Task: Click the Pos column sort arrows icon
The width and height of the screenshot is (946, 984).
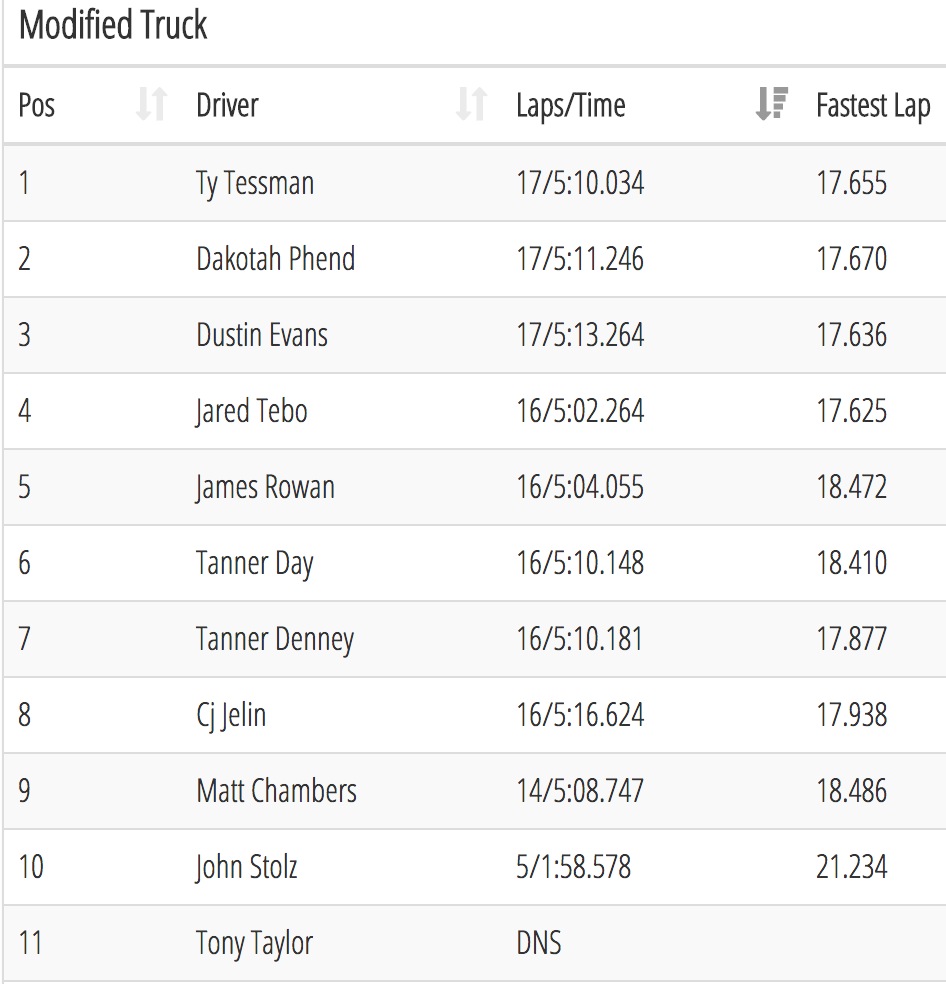Action: coord(151,104)
